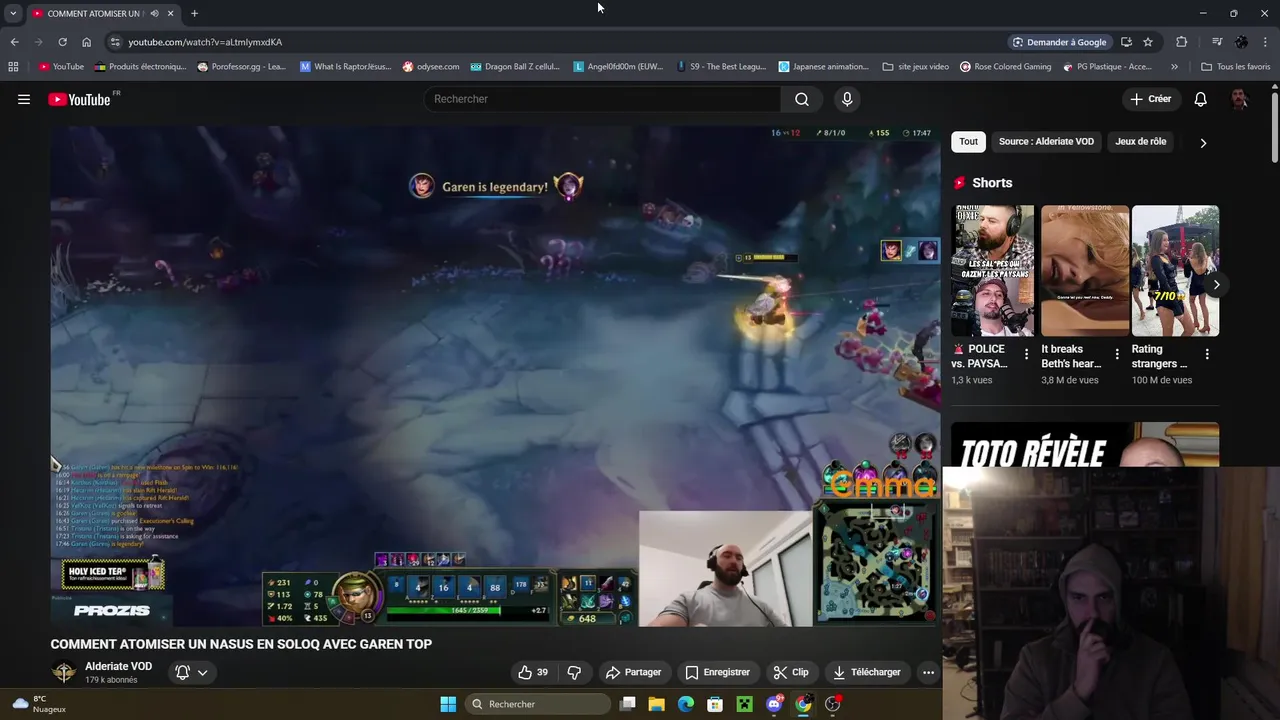This screenshot has height=720, width=1280.
Task: Open the Chrome apps grid icon
Action: [13, 67]
